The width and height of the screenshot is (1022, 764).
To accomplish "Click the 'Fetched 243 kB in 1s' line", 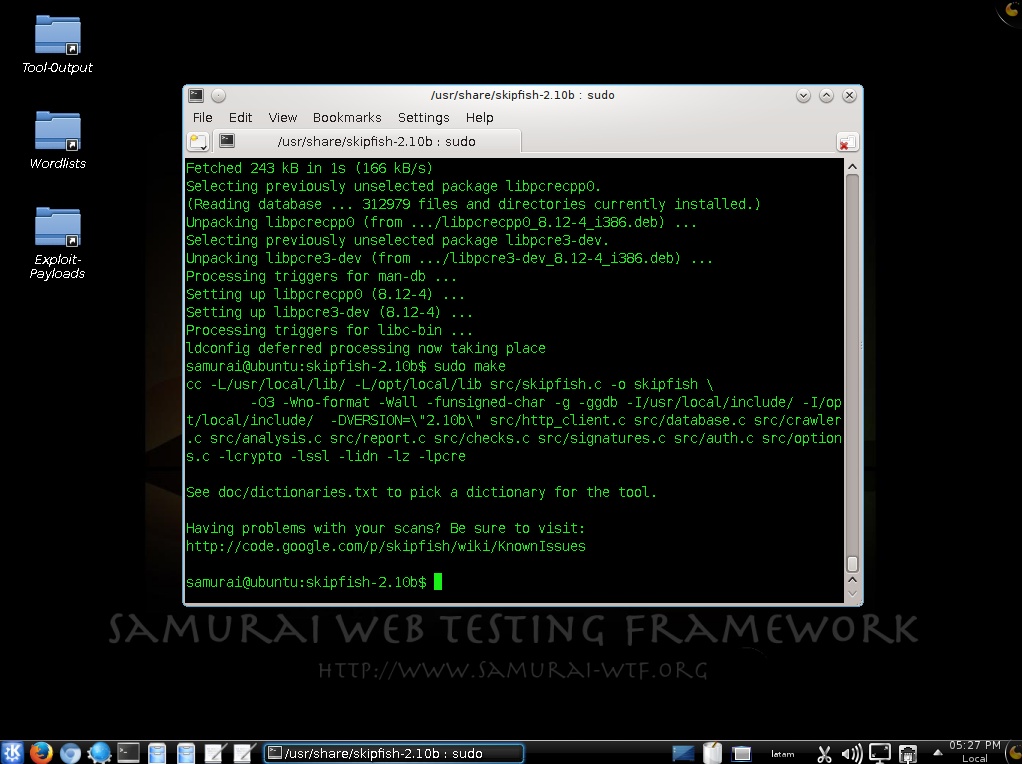I will pyautogui.click(x=309, y=168).
